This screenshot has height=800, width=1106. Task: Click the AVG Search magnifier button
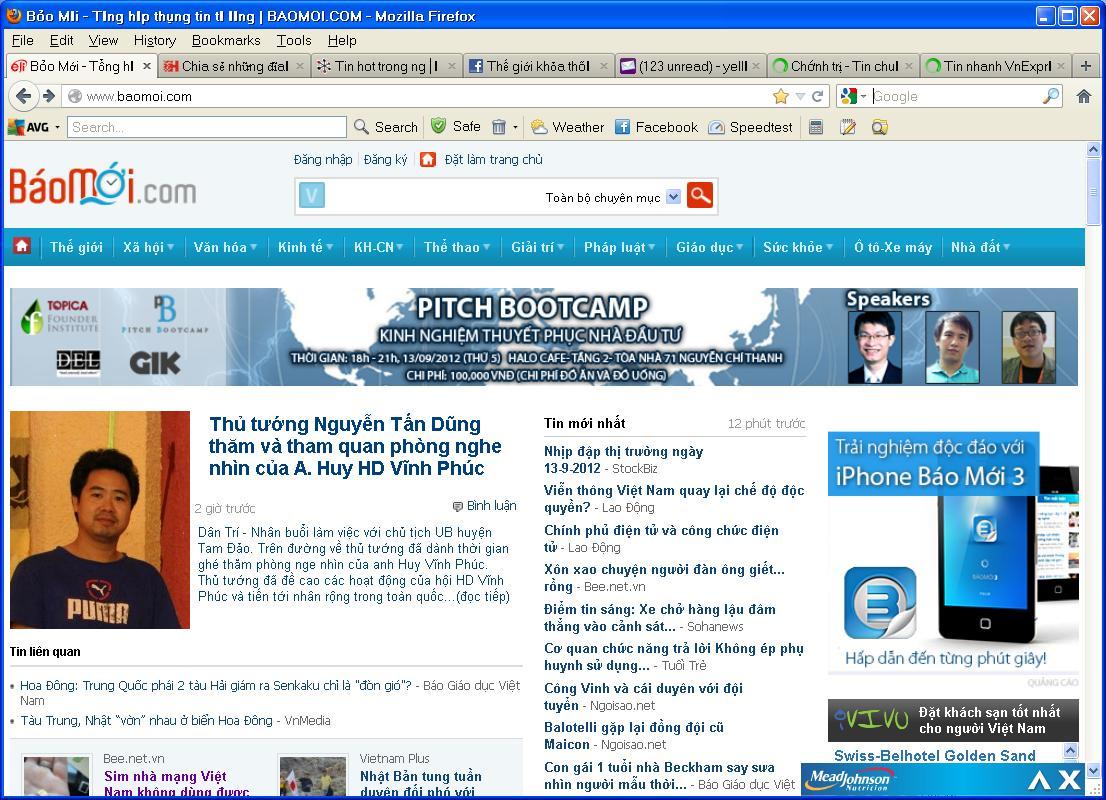coord(386,127)
